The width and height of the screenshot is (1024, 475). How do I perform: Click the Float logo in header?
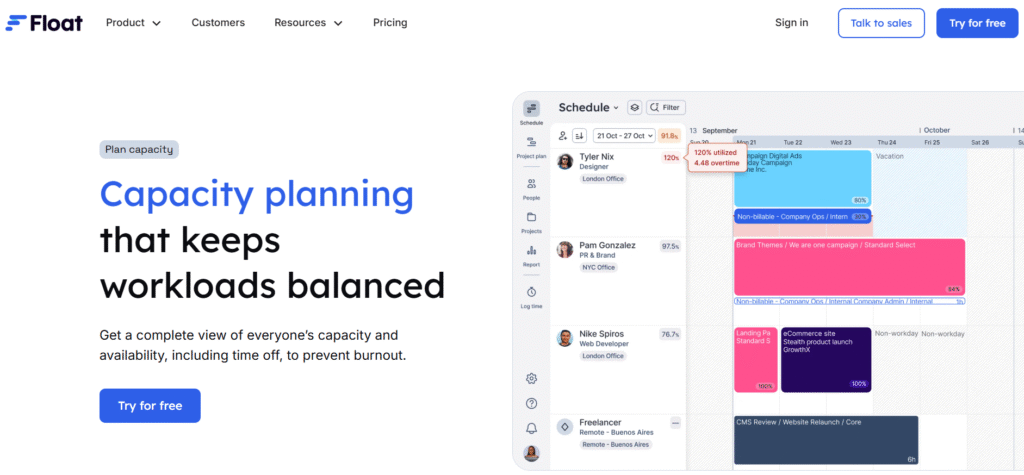(x=44, y=23)
